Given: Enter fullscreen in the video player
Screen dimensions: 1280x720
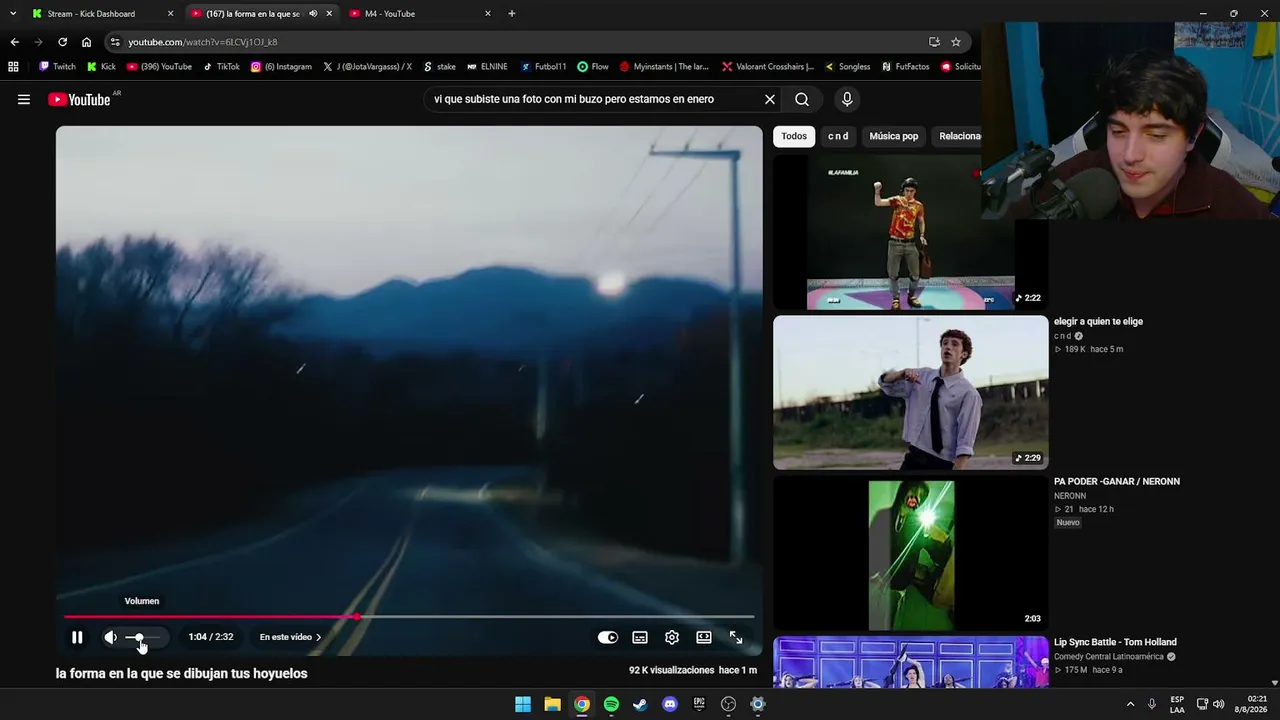Looking at the screenshot, I should (x=736, y=637).
